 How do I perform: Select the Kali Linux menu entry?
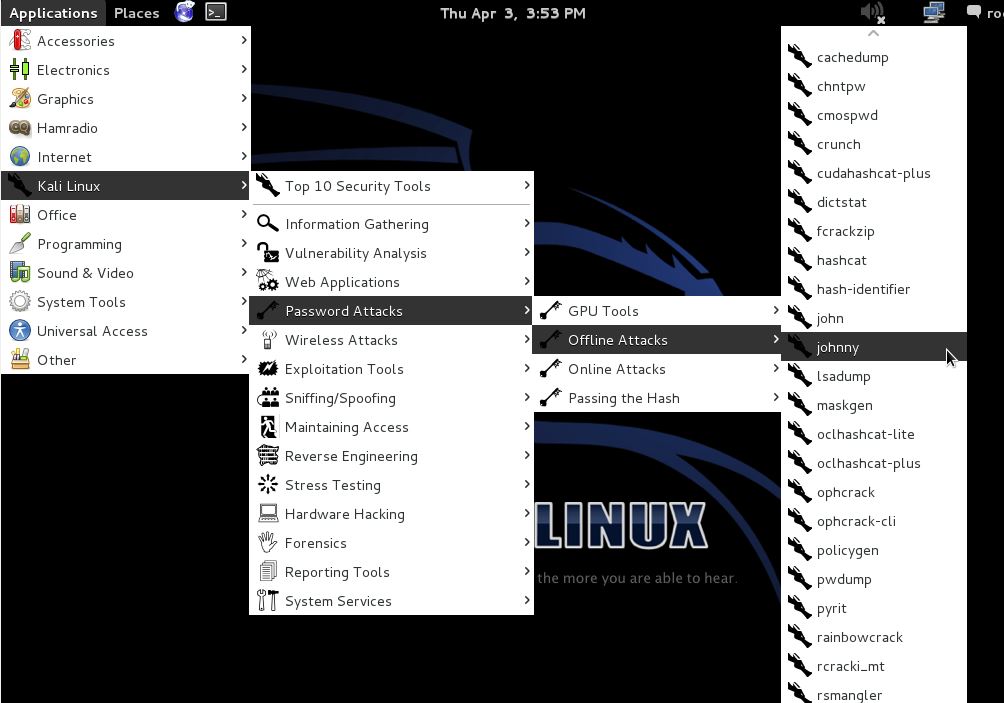pos(126,186)
